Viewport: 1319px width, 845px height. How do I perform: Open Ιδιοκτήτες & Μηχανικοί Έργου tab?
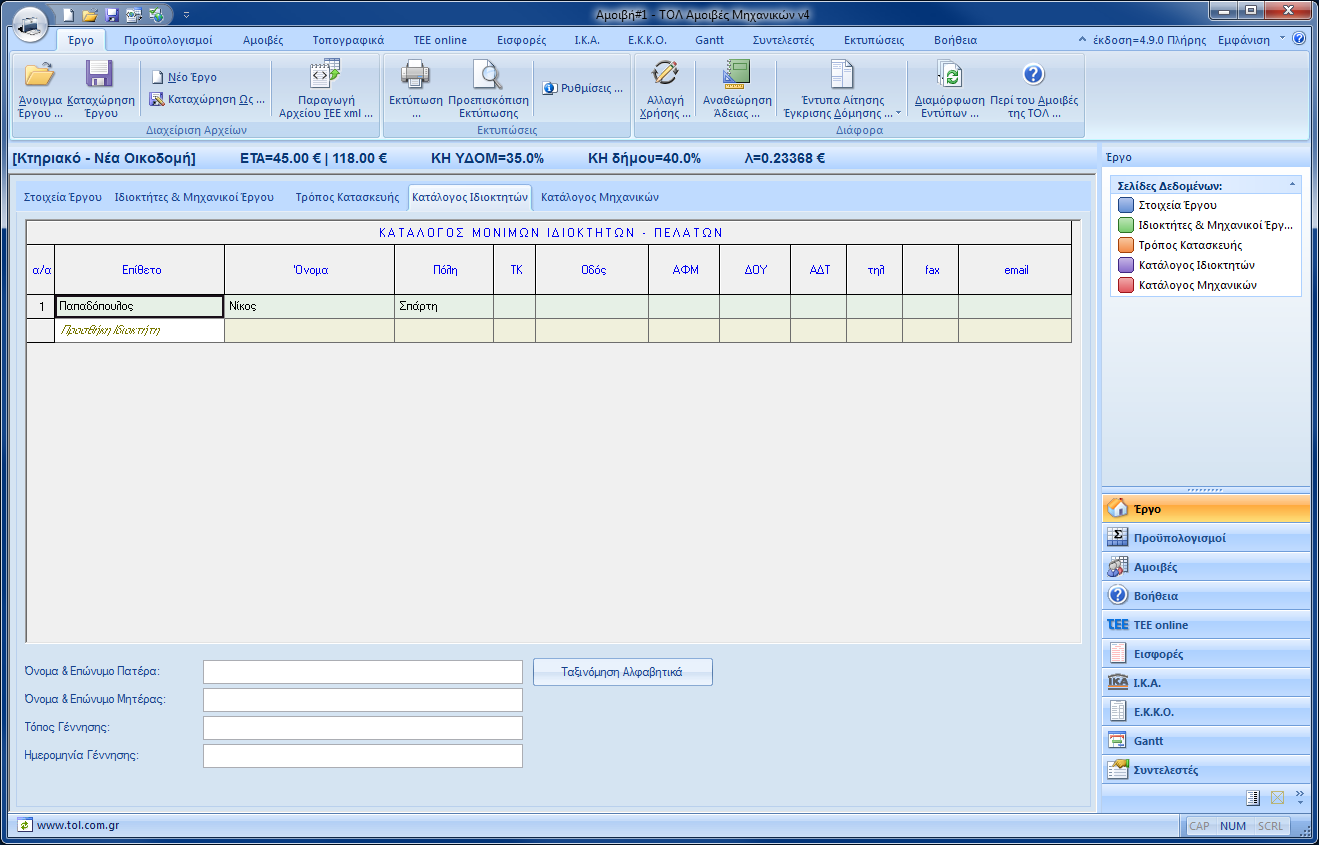(x=194, y=197)
